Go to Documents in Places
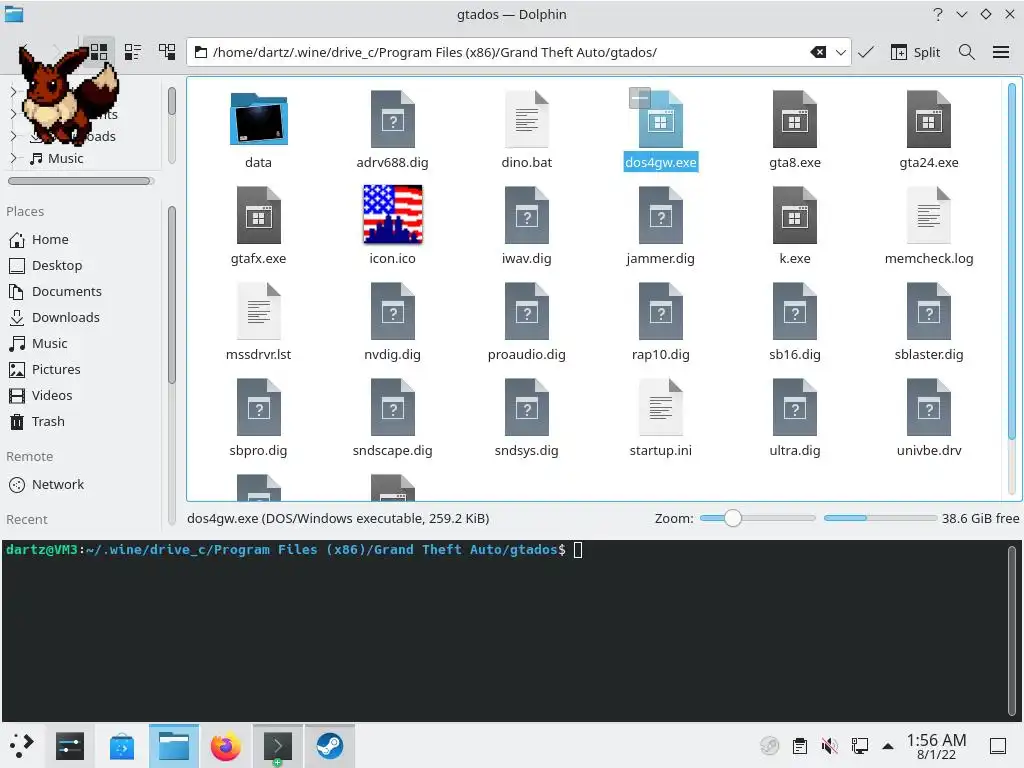 click(x=56, y=292)
